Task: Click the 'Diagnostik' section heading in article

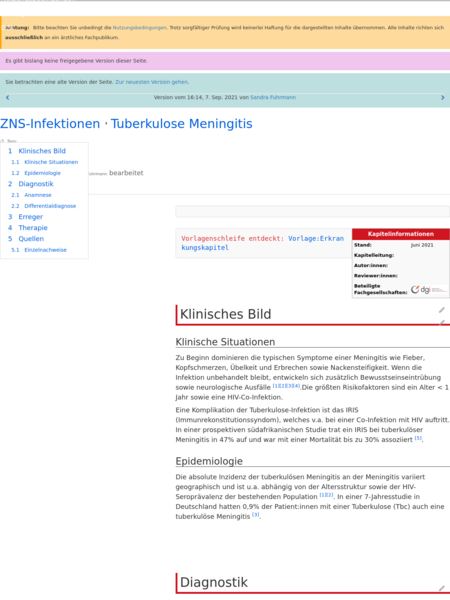Action: point(214,583)
